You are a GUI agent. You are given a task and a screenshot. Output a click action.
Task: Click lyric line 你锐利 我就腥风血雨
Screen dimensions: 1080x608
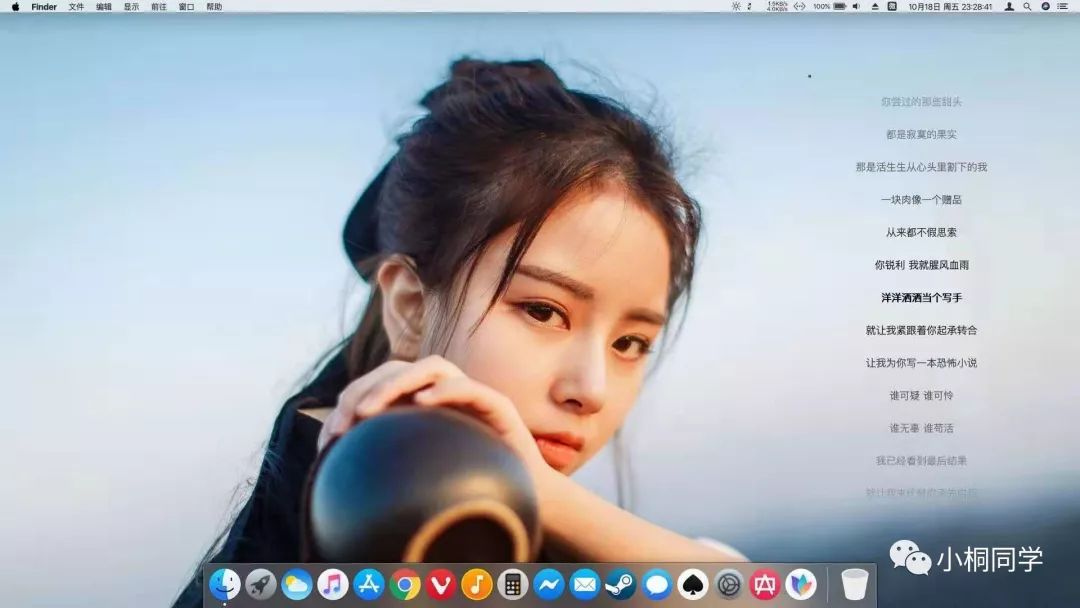(x=922, y=264)
